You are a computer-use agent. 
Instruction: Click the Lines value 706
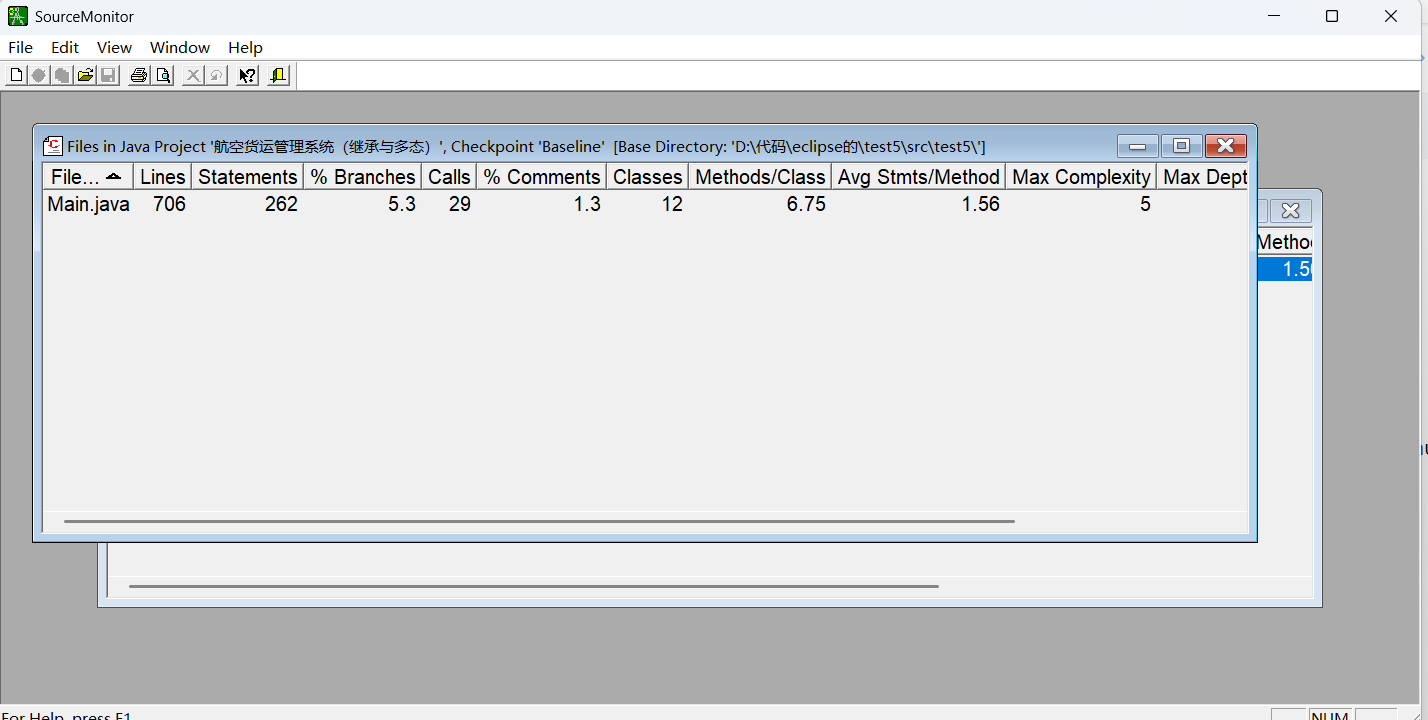coord(169,204)
